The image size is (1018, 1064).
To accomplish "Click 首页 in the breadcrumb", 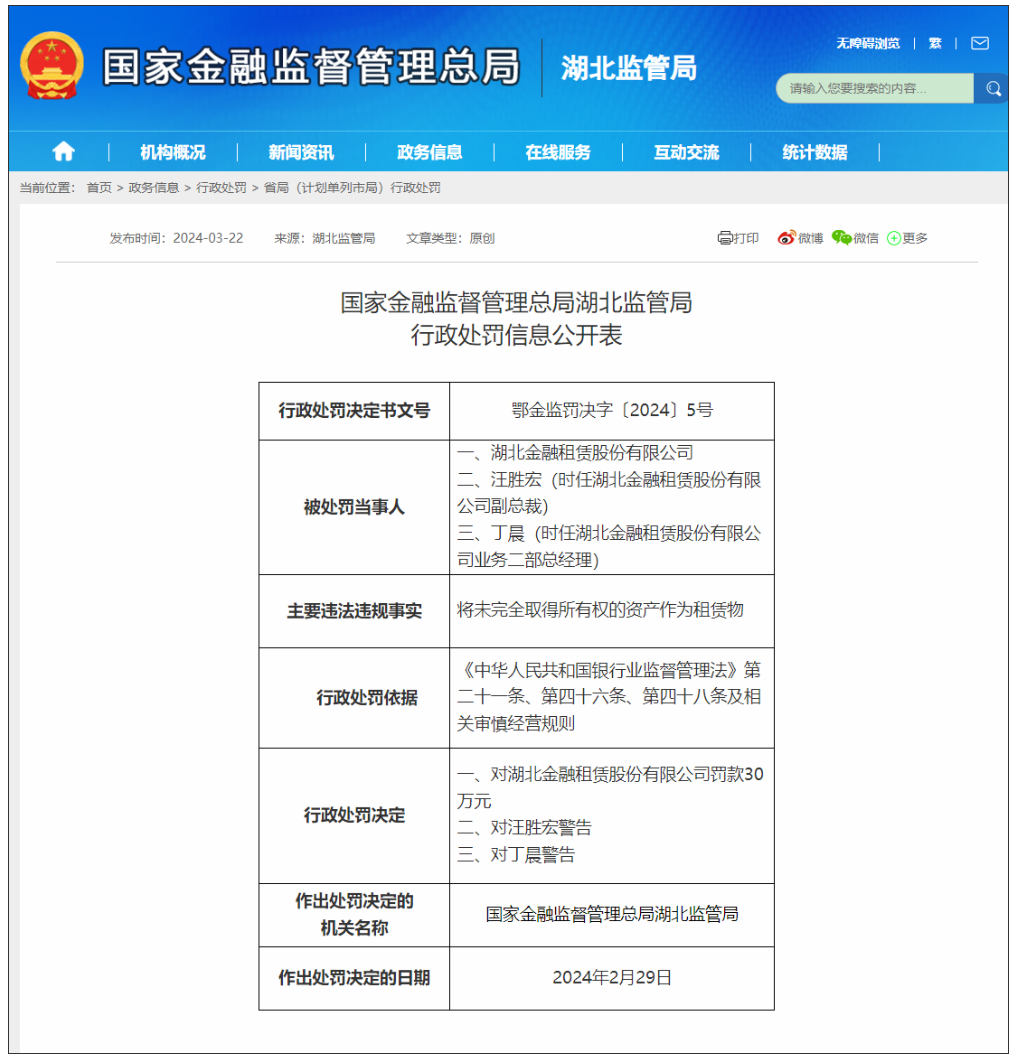I will (x=99, y=188).
